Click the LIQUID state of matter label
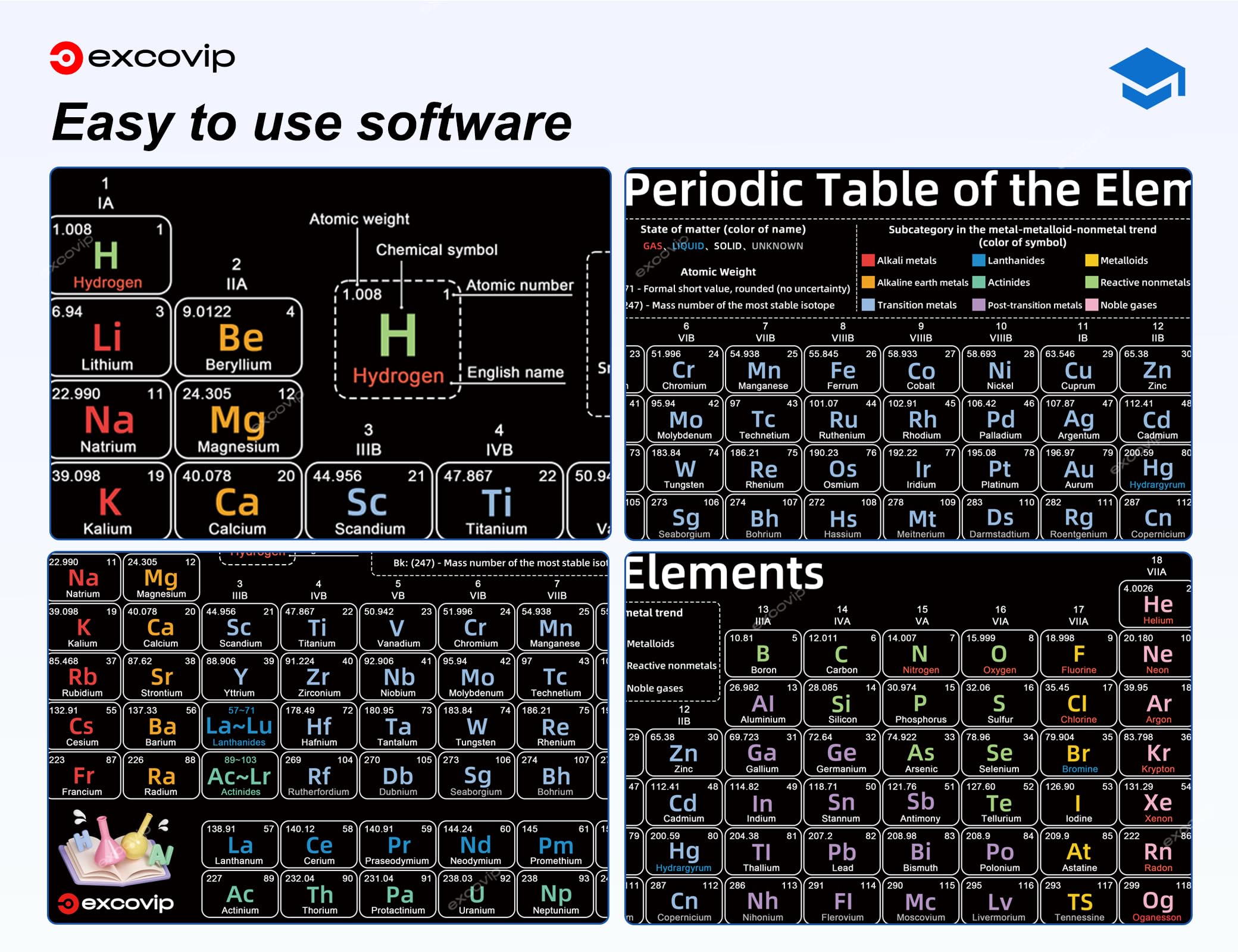 click(x=688, y=246)
